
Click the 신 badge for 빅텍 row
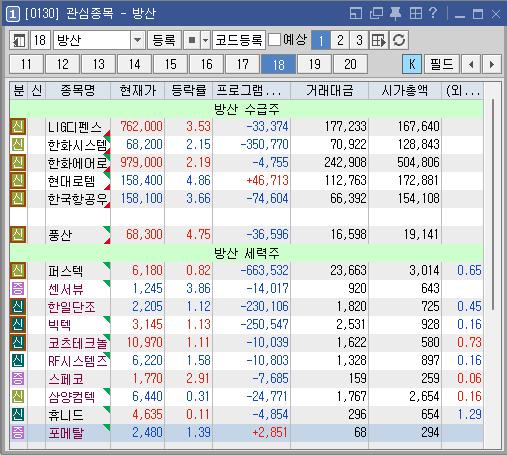point(18,324)
